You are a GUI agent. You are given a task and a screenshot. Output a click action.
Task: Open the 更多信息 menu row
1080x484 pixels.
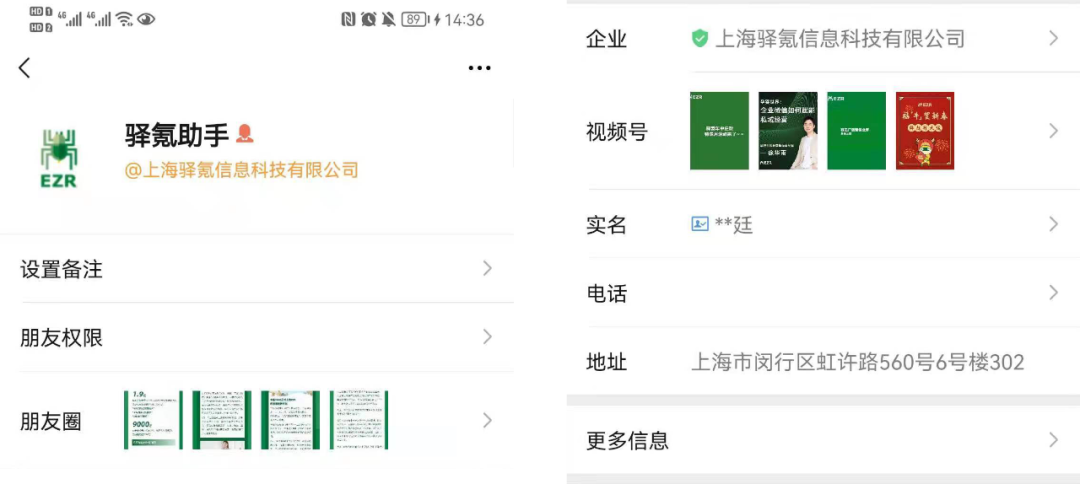click(823, 440)
